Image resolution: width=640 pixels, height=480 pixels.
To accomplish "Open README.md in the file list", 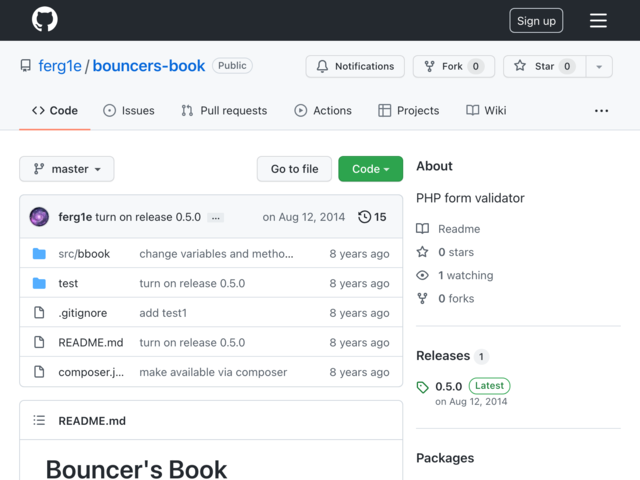I will coord(91,342).
